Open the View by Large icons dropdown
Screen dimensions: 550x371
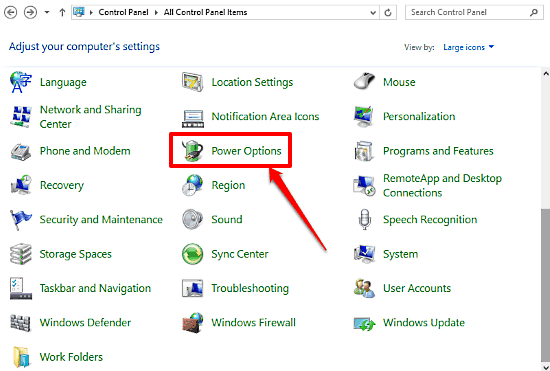coord(469,47)
